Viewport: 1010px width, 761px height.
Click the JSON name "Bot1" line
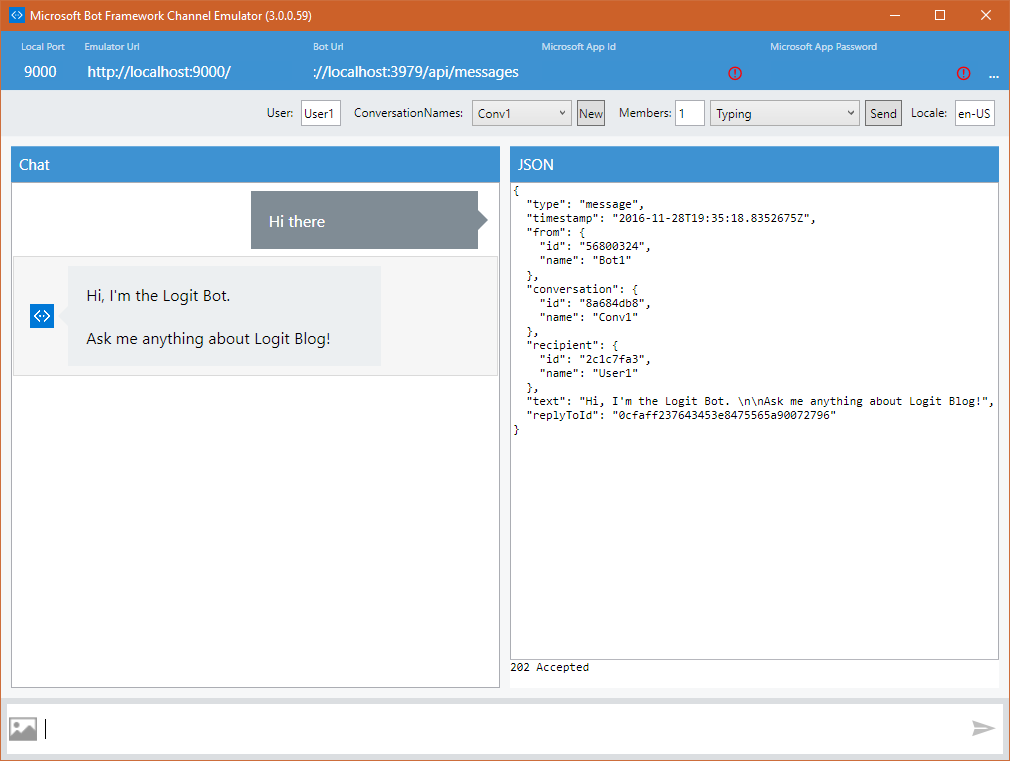(x=586, y=260)
